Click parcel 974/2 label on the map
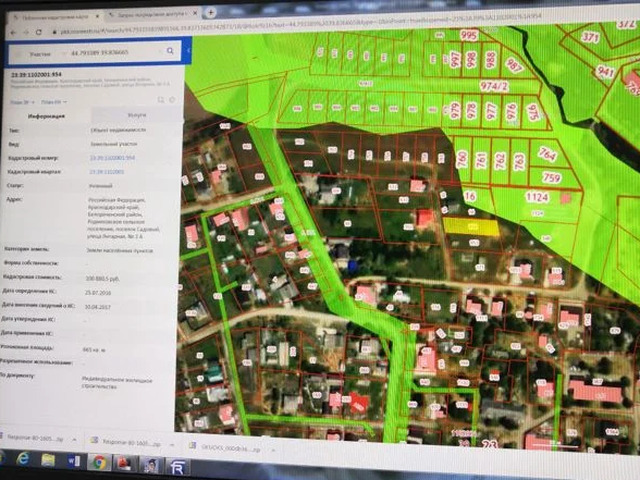Viewport: 640px width, 480px height. click(x=494, y=87)
